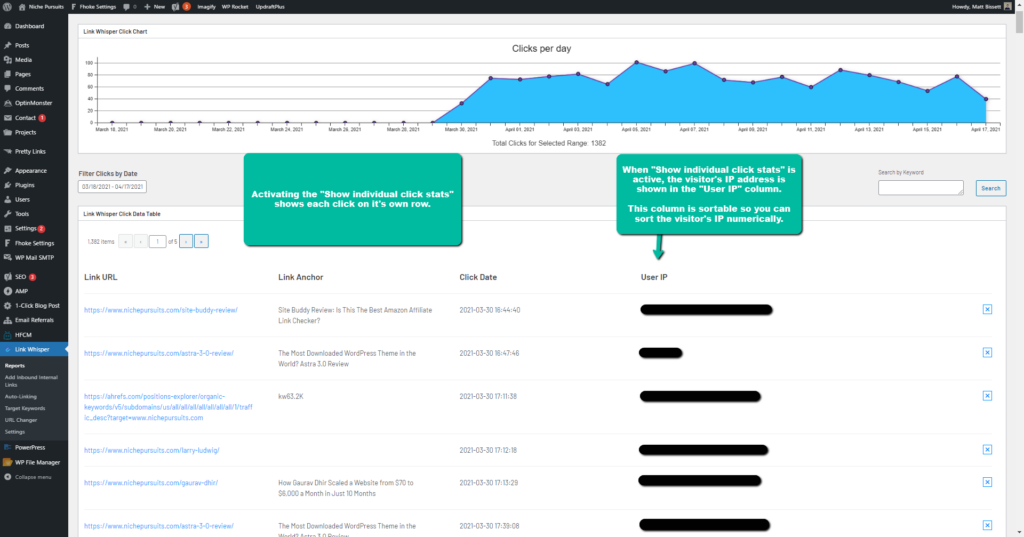Open Fhoke Settings in the top admin bar
The height and width of the screenshot is (537, 1024).
tap(93, 7)
